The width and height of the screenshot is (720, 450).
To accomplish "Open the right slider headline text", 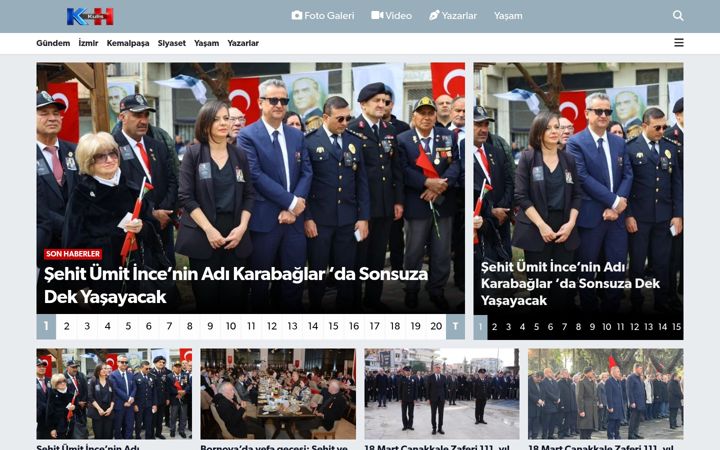I will tap(570, 284).
